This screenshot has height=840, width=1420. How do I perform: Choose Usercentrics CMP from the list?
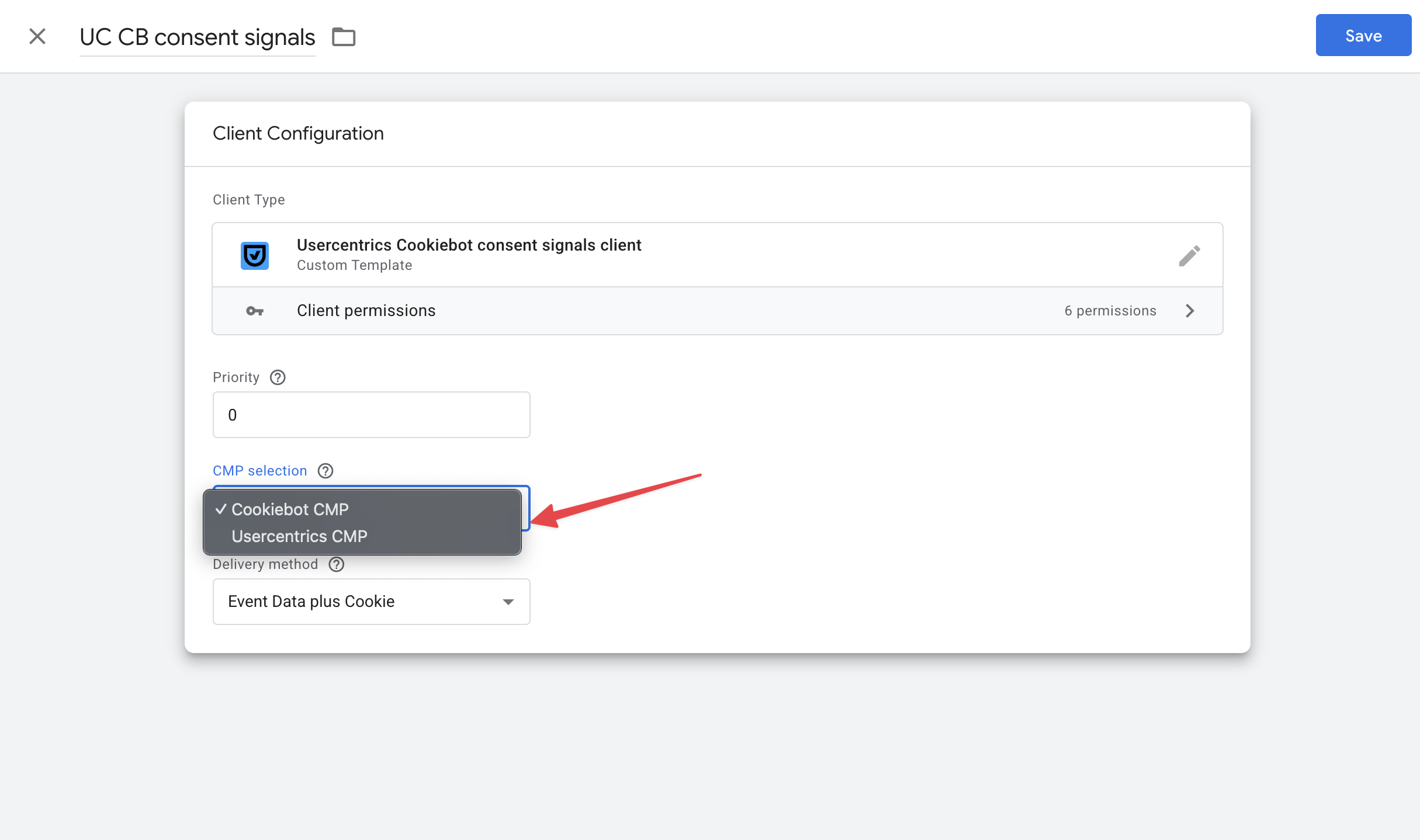point(299,536)
